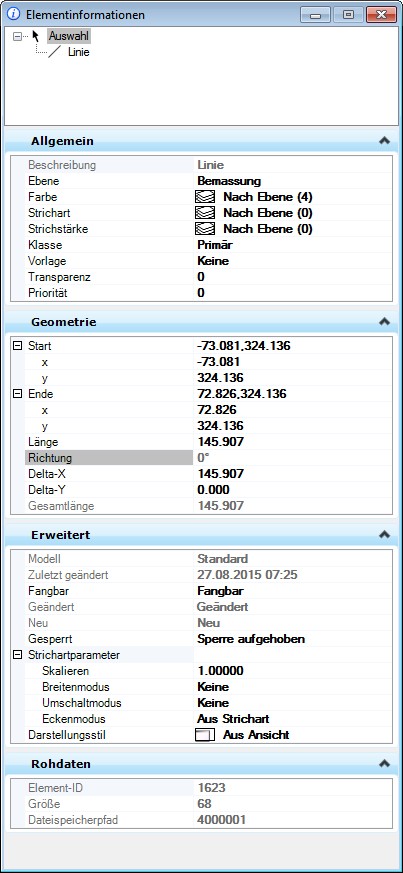This screenshot has height=873, width=403.
Task: Collapse the Auswahl tree node
Action: [x=17, y=37]
